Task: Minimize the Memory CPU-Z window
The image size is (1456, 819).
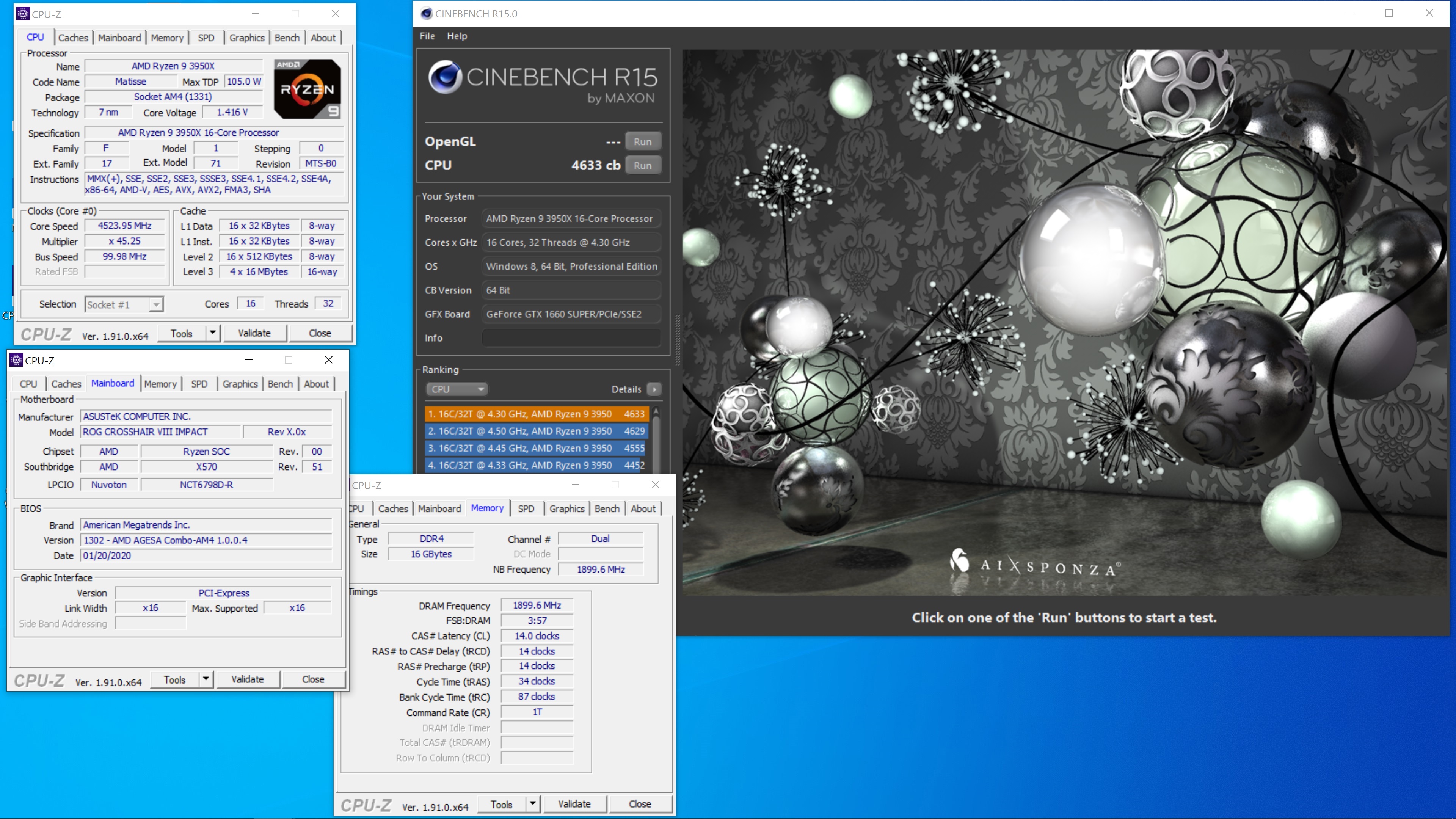Action: (576, 485)
